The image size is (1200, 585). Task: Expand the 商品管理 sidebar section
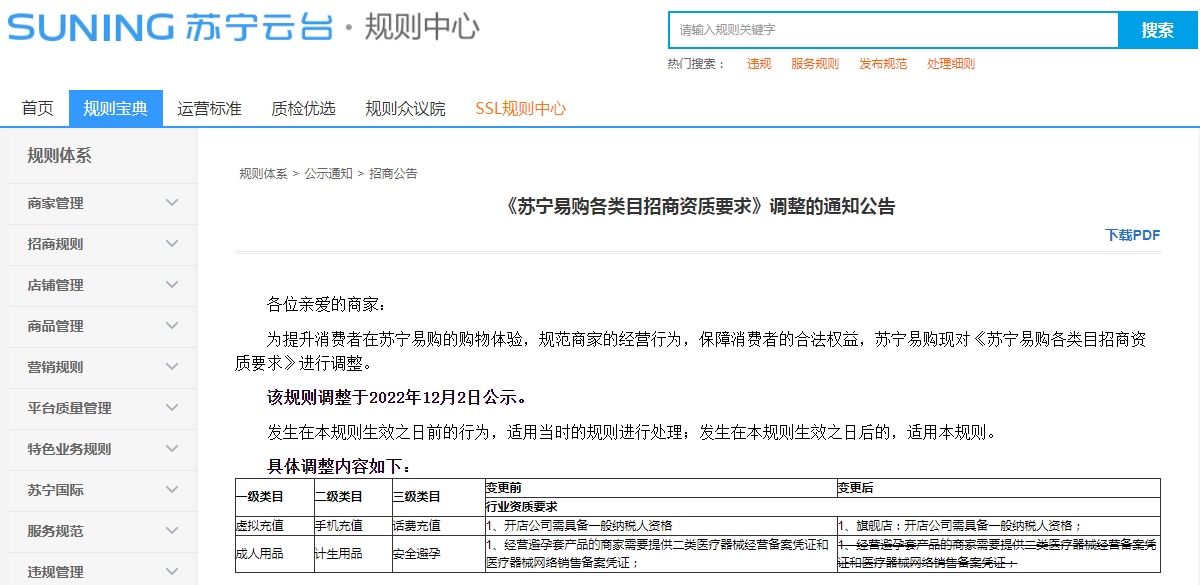click(x=102, y=326)
